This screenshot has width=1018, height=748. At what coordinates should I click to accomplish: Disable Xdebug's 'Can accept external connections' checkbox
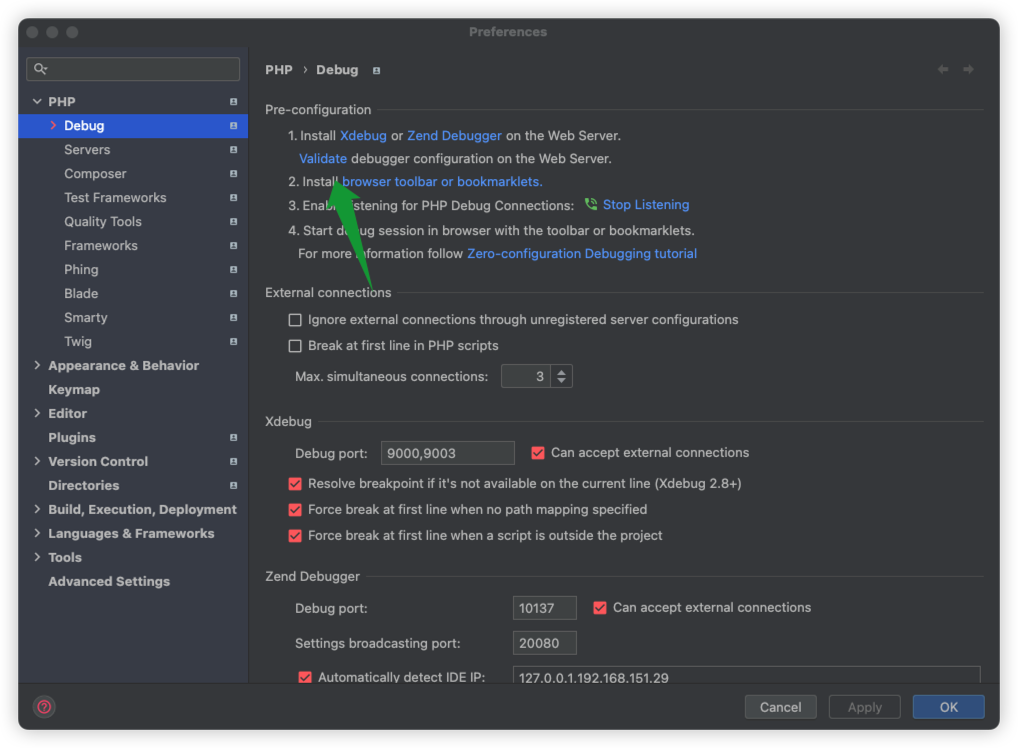point(537,452)
